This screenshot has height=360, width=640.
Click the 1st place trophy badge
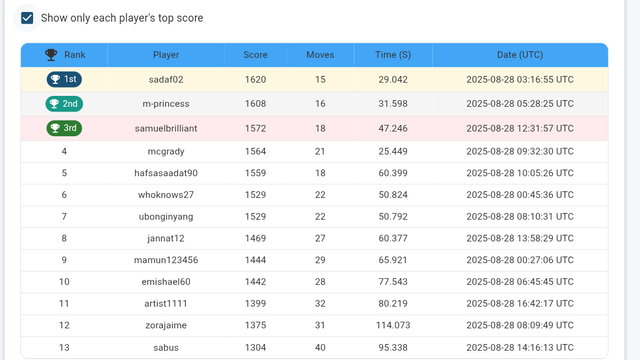coord(64,79)
